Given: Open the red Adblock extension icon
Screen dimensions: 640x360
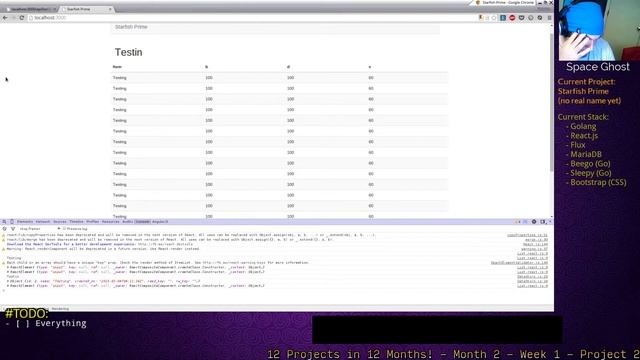Looking at the screenshot, I should click(512, 18).
